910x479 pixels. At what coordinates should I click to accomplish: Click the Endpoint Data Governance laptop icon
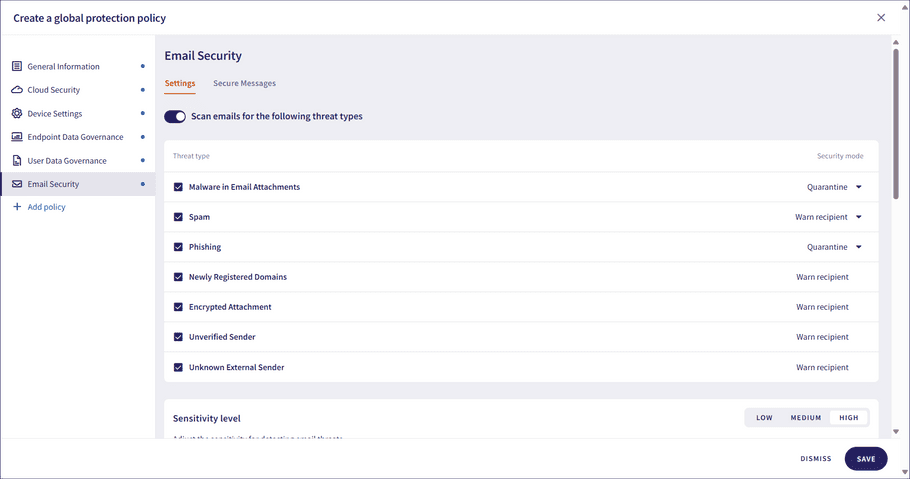pyautogui.click(x=17, y=137)
